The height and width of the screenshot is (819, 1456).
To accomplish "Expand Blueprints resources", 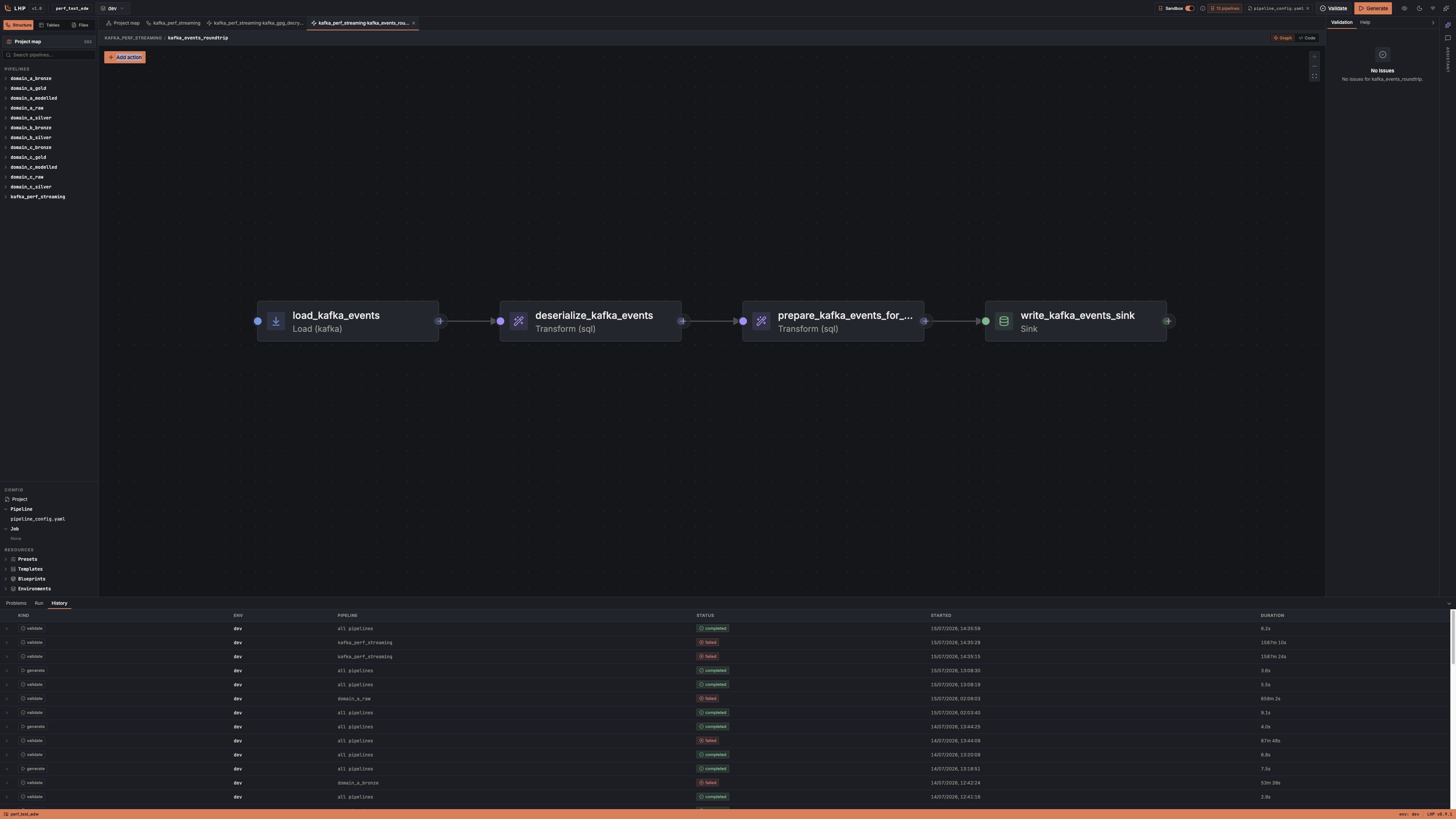I will point(6,579).
